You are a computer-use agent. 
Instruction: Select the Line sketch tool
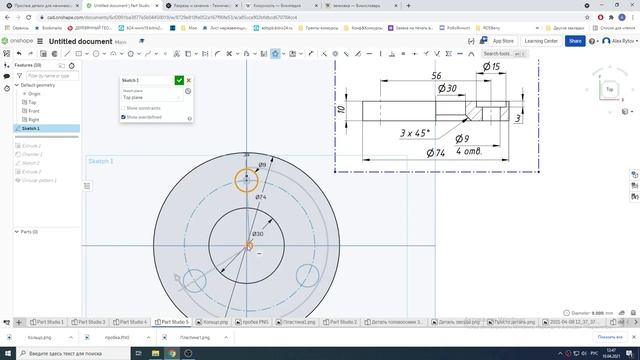tap(67, 53)
